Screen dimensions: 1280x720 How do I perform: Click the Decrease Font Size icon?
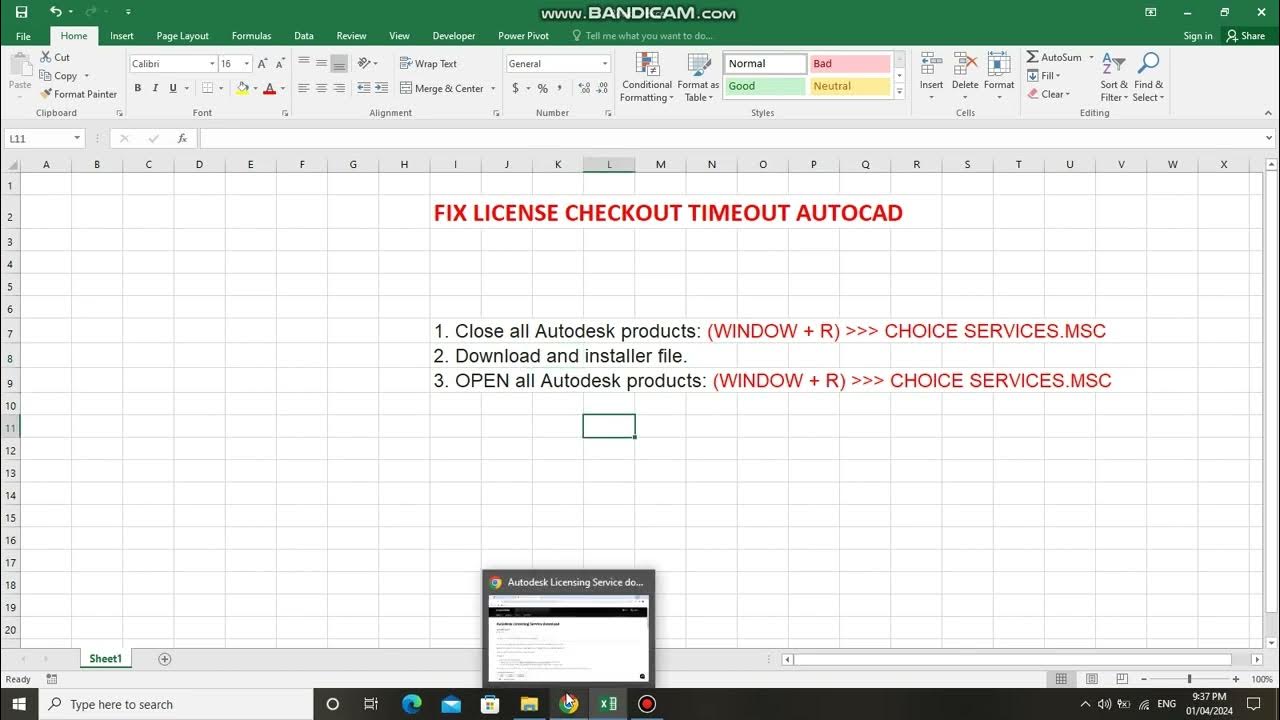pyautogui.click(x=278, y=63)
